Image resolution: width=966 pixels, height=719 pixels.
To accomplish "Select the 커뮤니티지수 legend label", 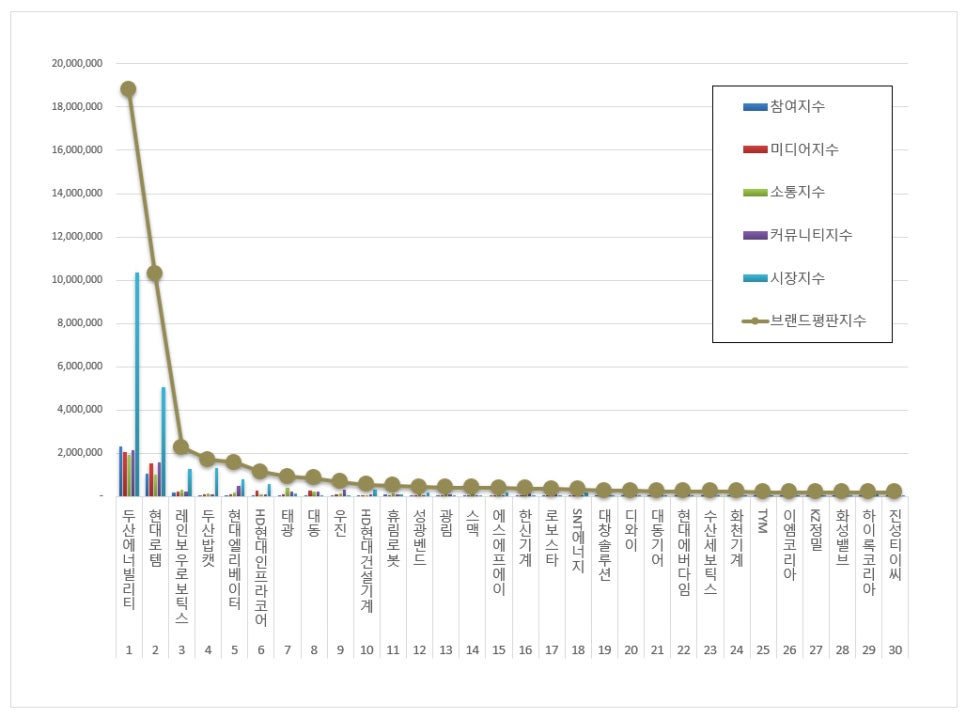I will pyautogui.click(x=811, y=235).
